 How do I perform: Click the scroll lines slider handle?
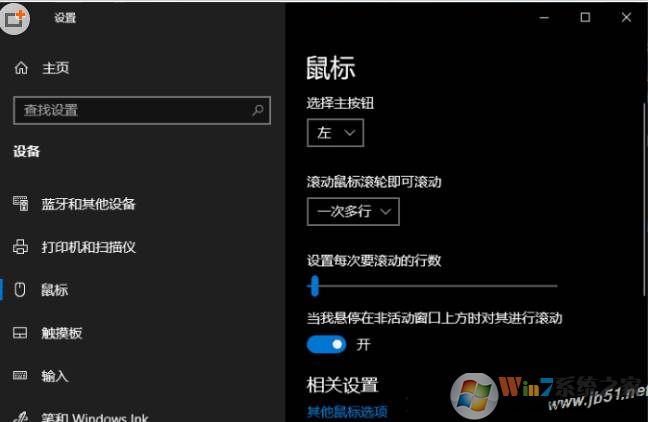coord(315,286)
